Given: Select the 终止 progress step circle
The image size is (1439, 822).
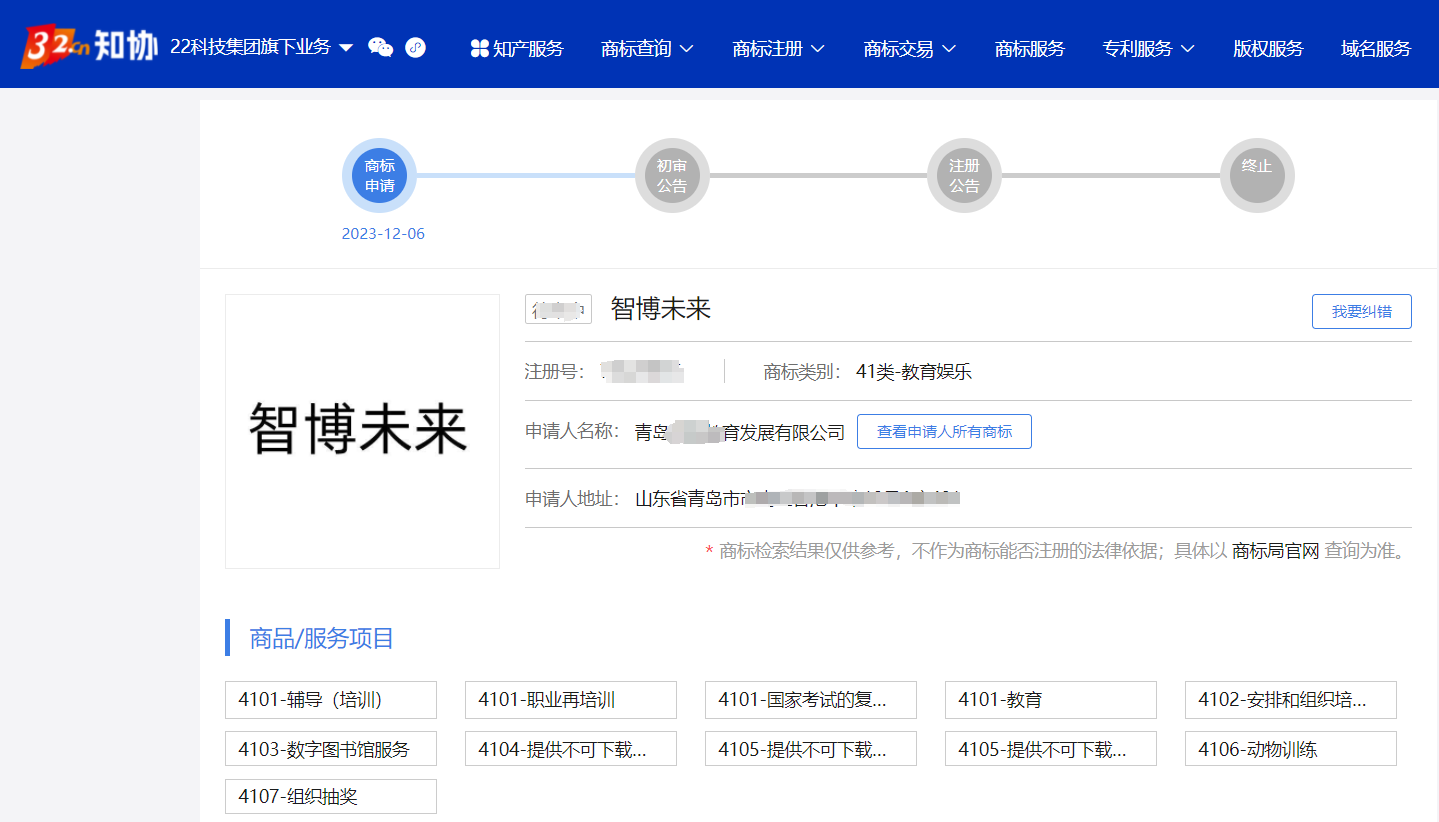Looking at the screenshot, I should click(x=1257, y=176).
